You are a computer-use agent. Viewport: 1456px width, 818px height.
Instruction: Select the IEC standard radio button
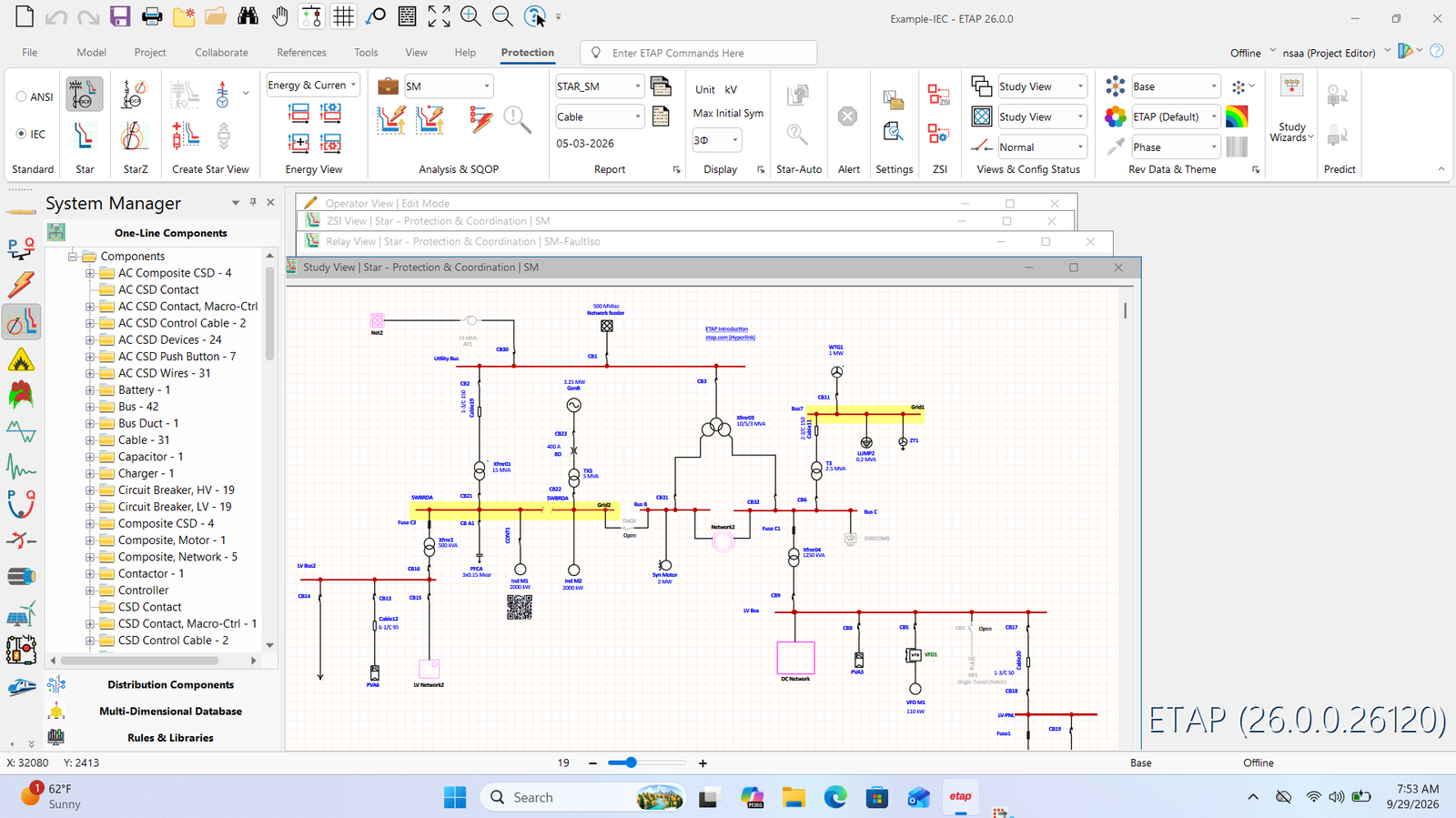pyautogui.click(x=21, y=134)
